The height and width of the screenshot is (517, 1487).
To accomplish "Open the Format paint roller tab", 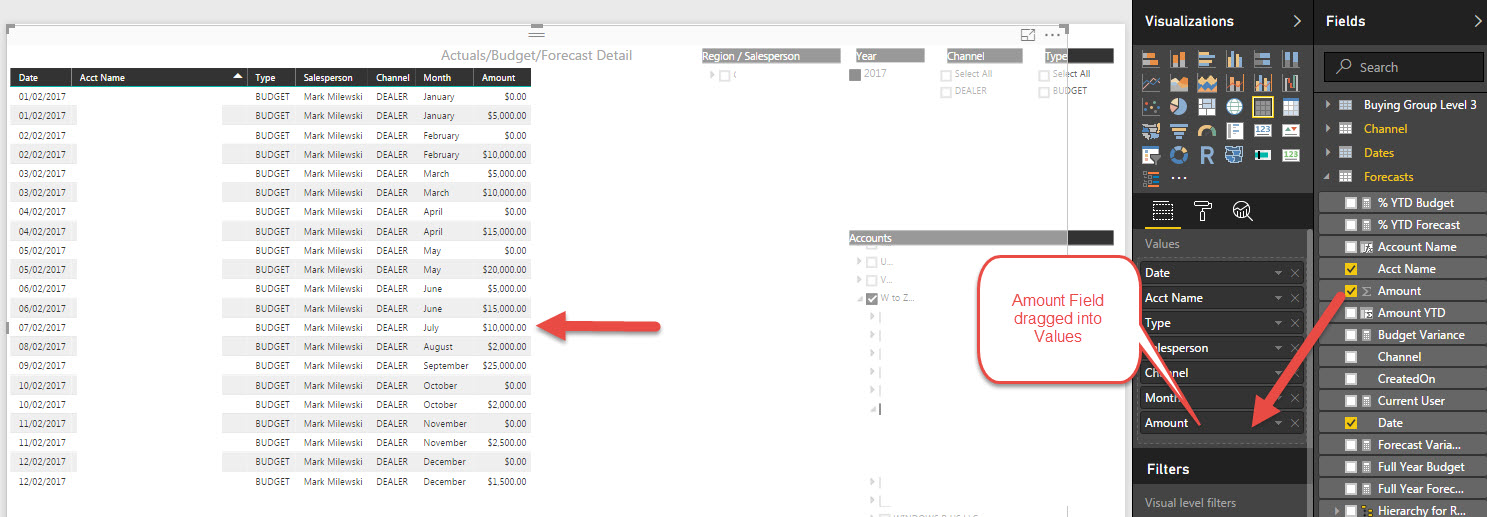I will point(1203,210).
